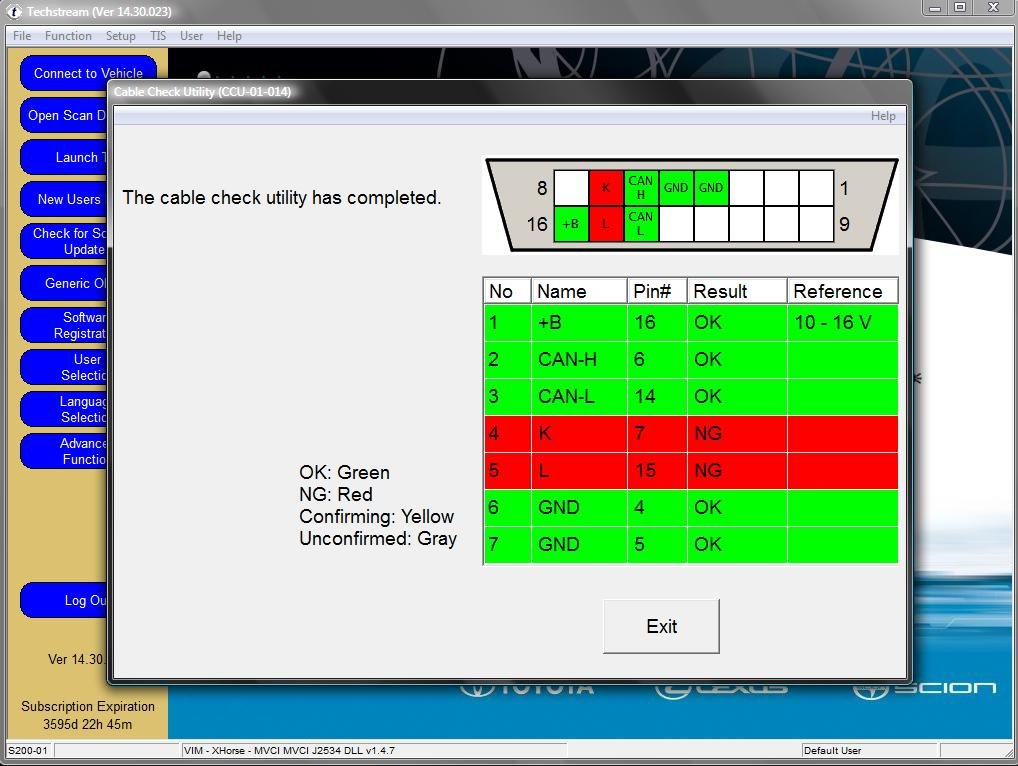This screenshot has height=766, width=1018.
Task: Maximize the Techstream window
Action: click(960, 8)
